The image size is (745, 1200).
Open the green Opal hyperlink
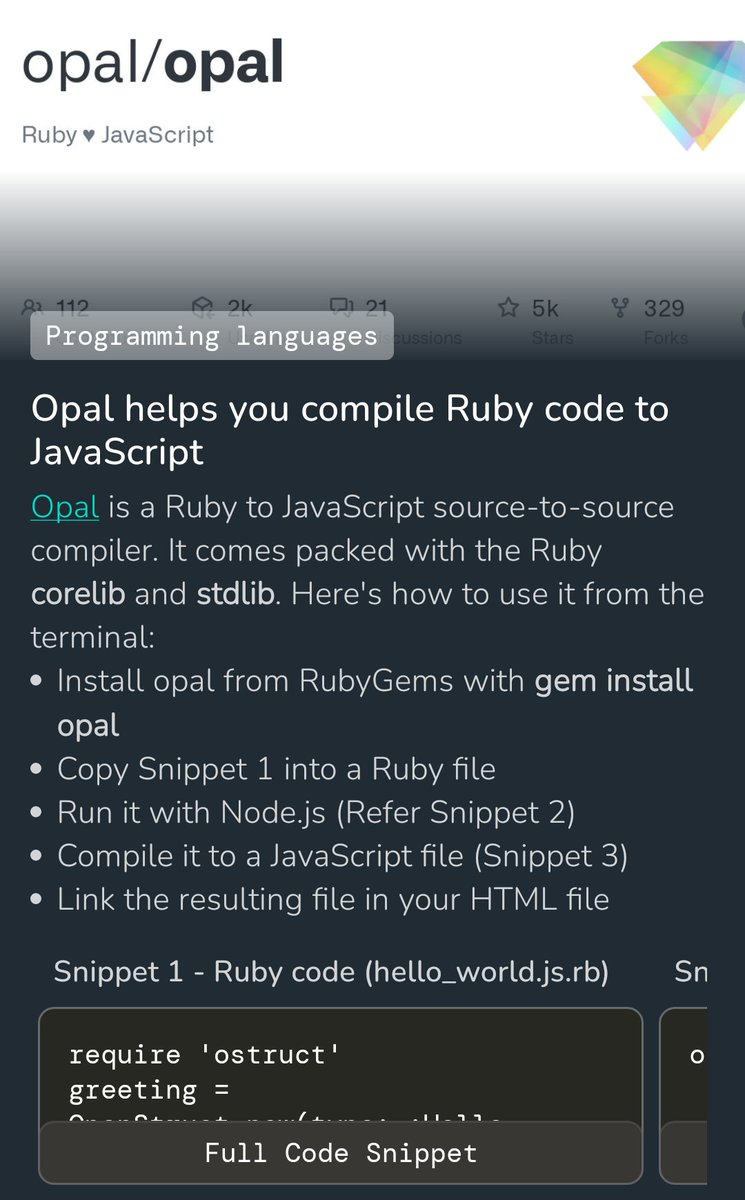(65, 507)
